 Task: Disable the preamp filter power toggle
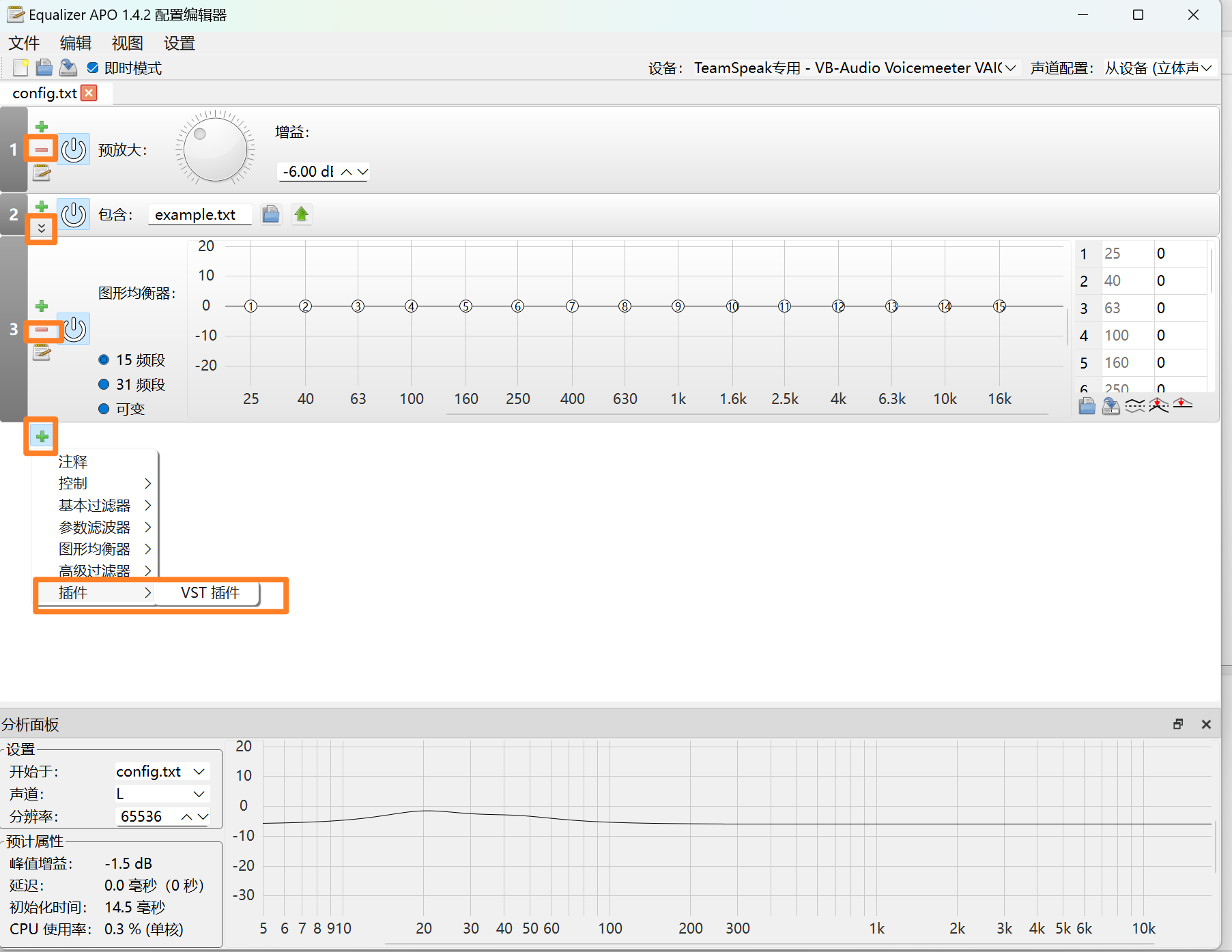coord(74,149)
